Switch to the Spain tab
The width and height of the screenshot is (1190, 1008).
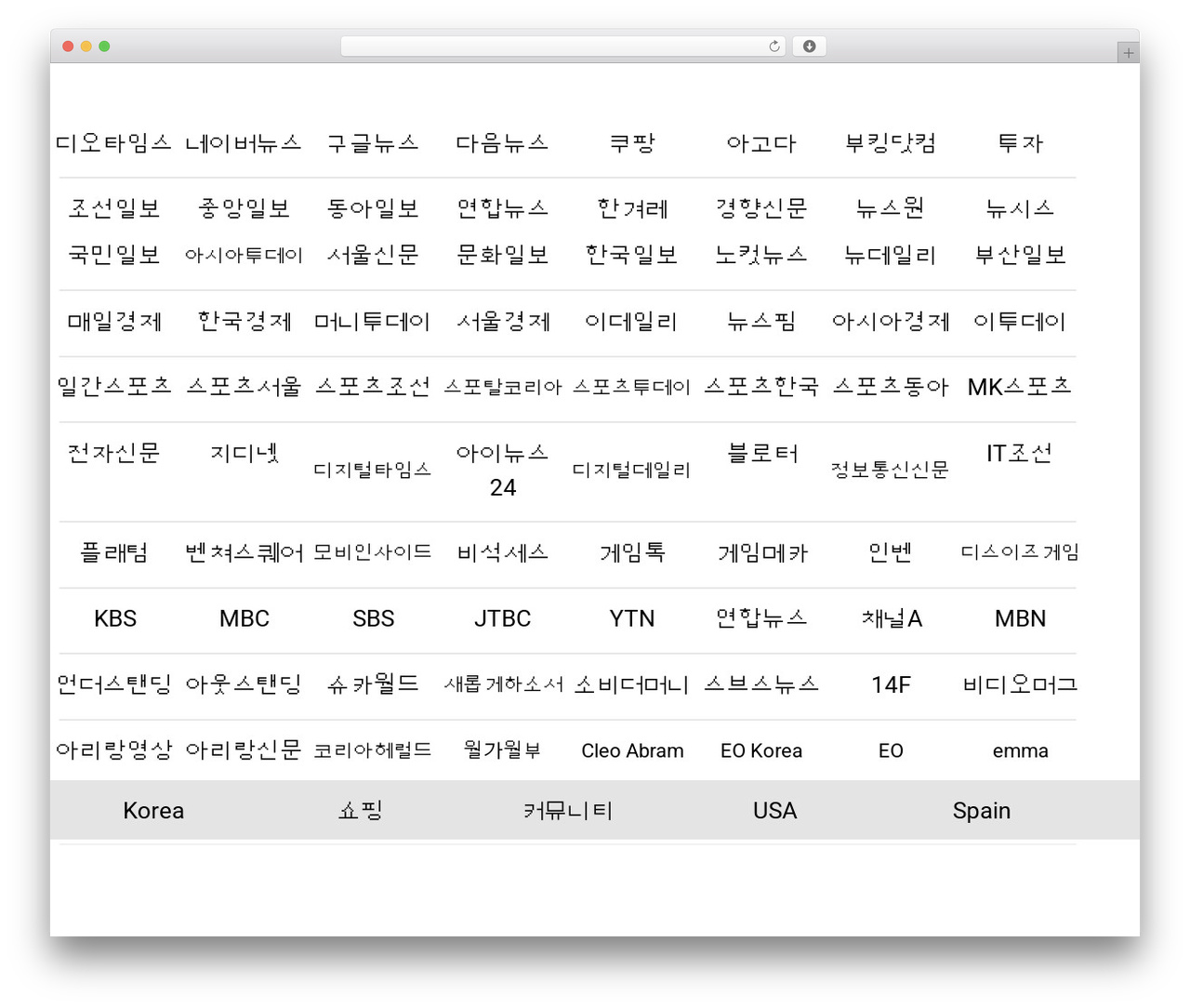[x=982, y=811]
